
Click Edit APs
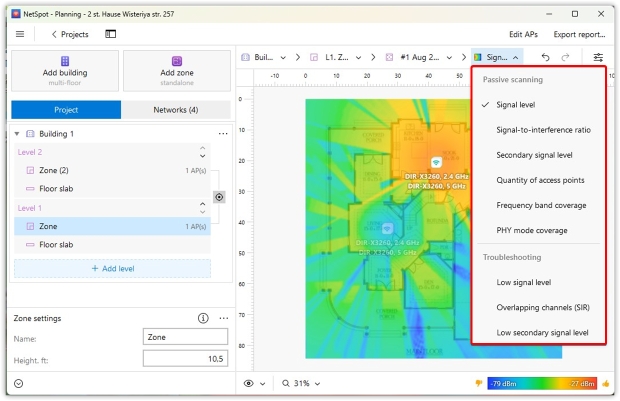(523, 34)
